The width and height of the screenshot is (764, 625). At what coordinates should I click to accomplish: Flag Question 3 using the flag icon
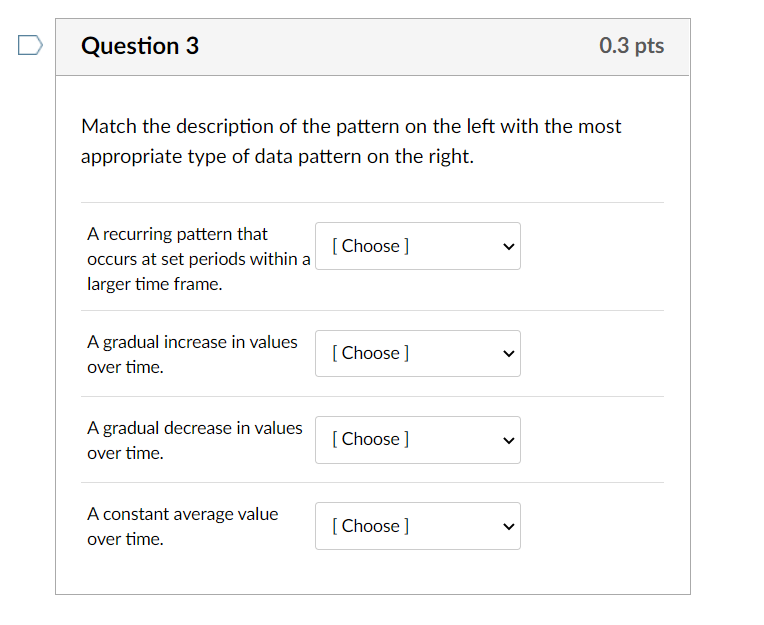[x=30, y=45]
